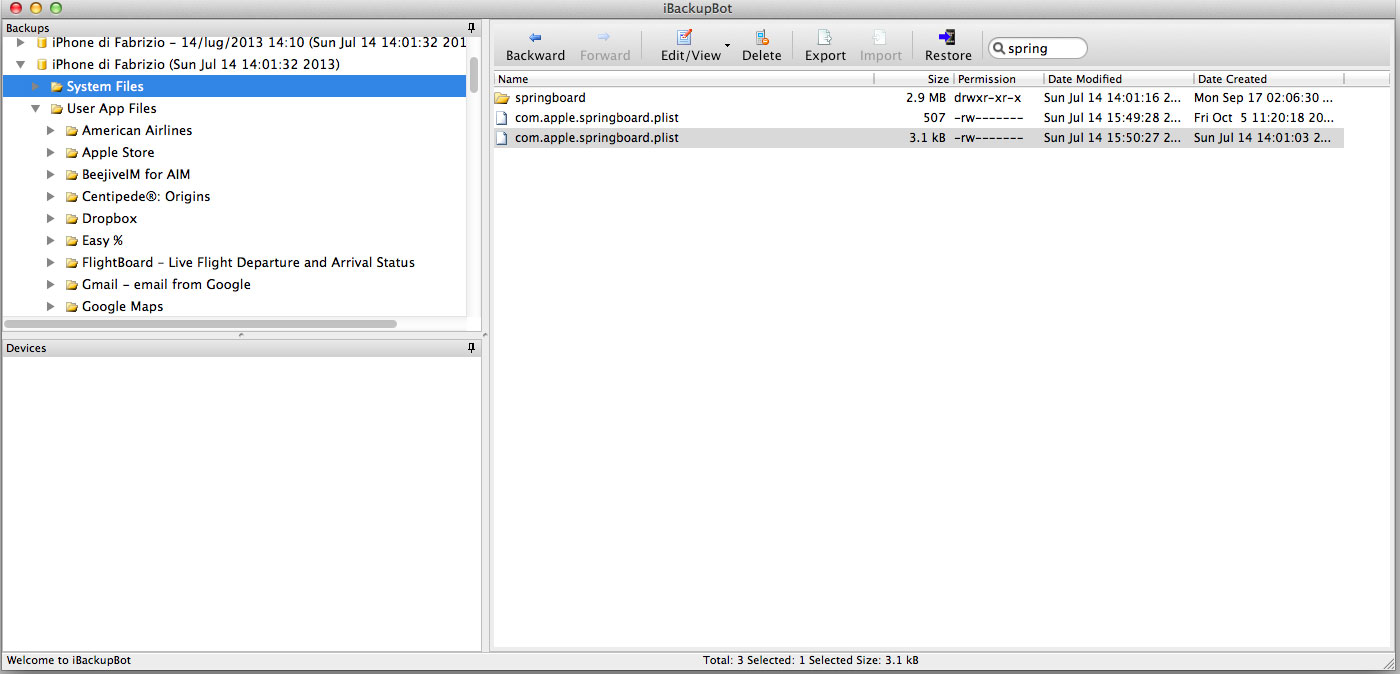This screenshot has height=674, width=1400.
Task: Expand the Centipede Origins folder
Action: pos(51,196)
